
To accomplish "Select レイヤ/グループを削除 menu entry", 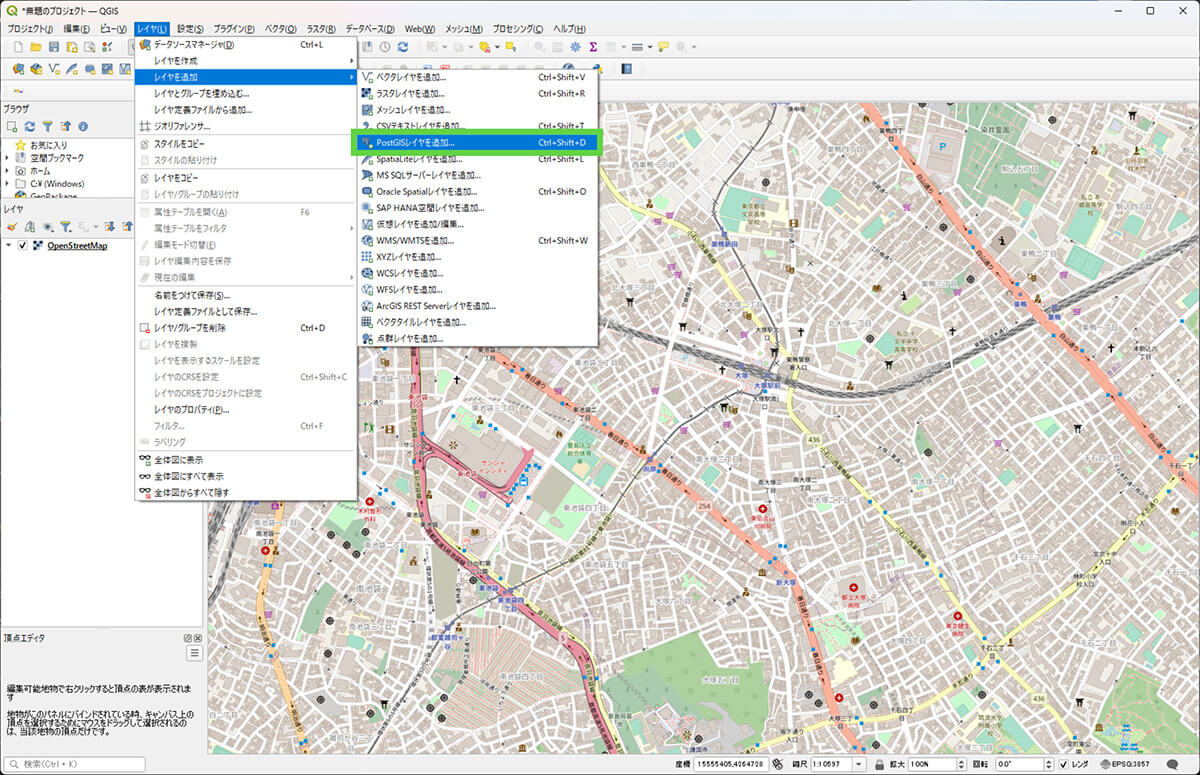I will (x=246, y=328).
